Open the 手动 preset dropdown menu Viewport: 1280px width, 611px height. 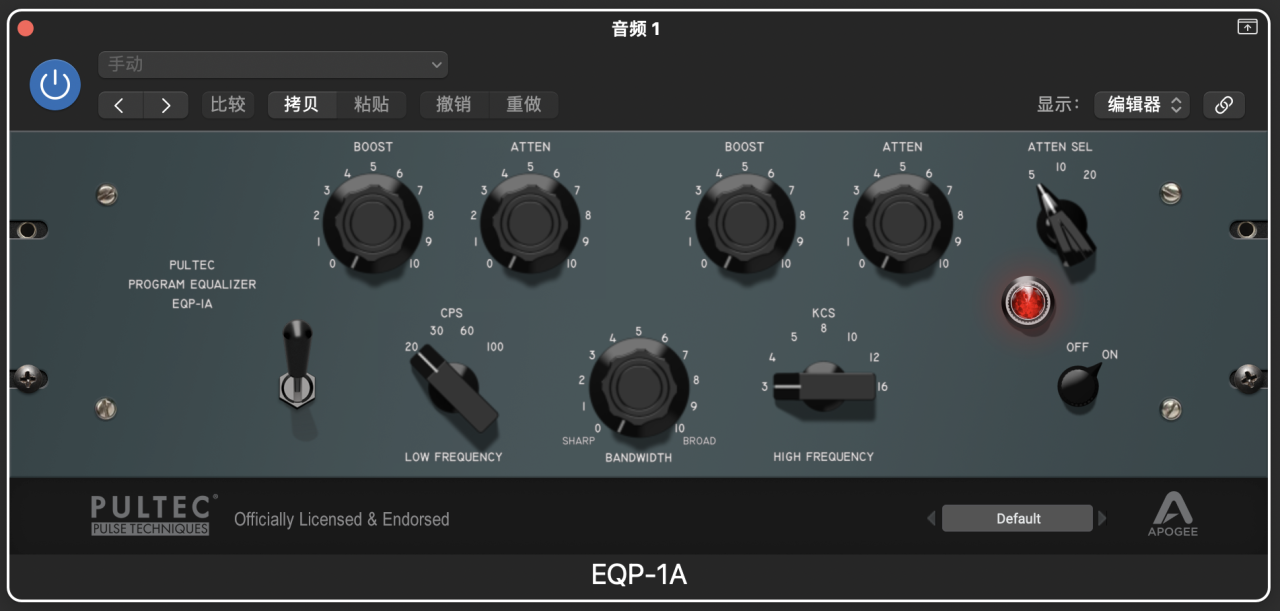[273, 64]
